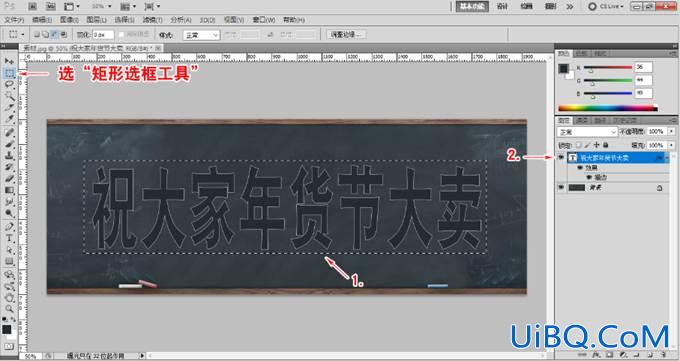Open the fill 100% slider arrow
This screenshot has height=361, width=680.
671,145
